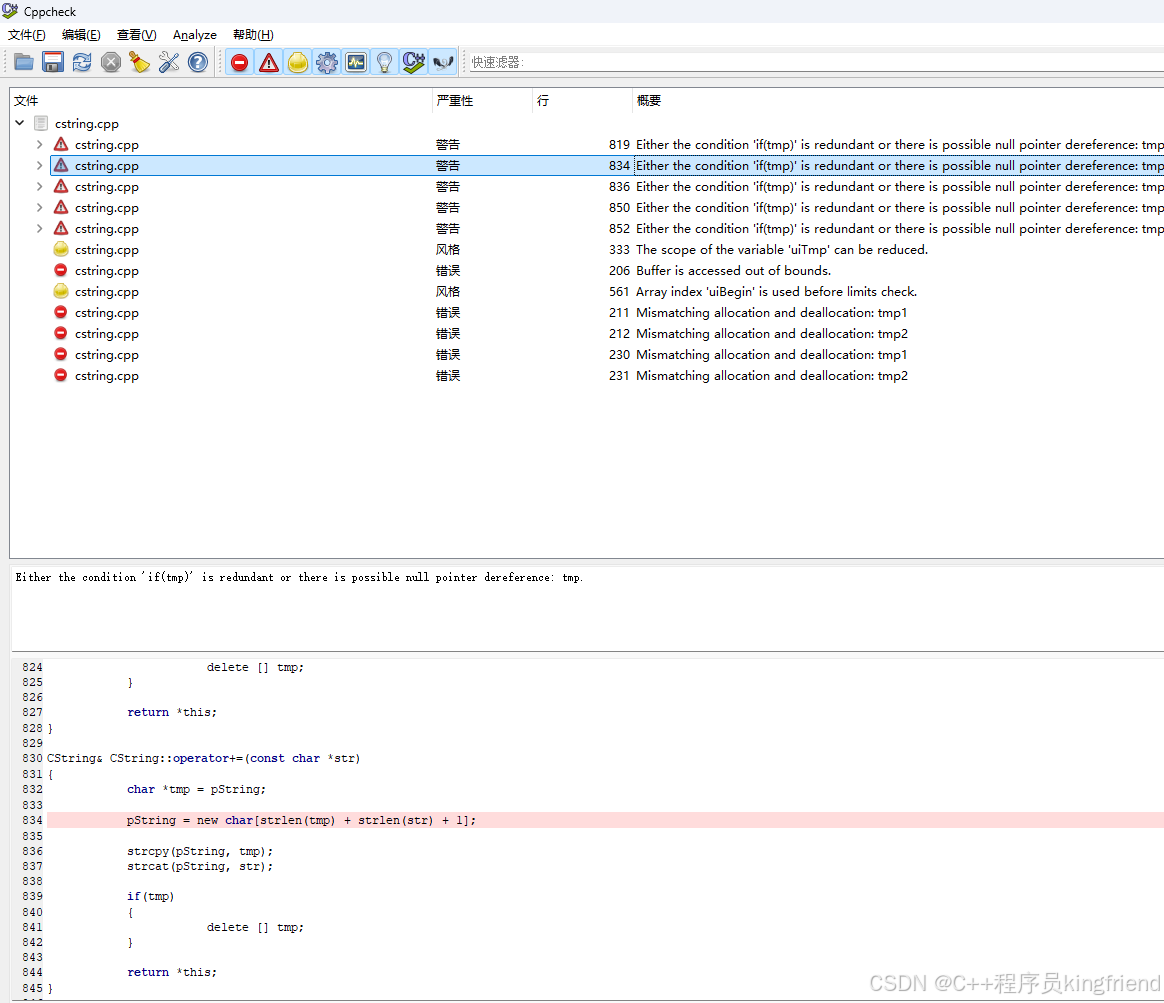Expand the line 850 warning row
The width and height of the screenshot is (1164, 1003).
coord(39,208)
